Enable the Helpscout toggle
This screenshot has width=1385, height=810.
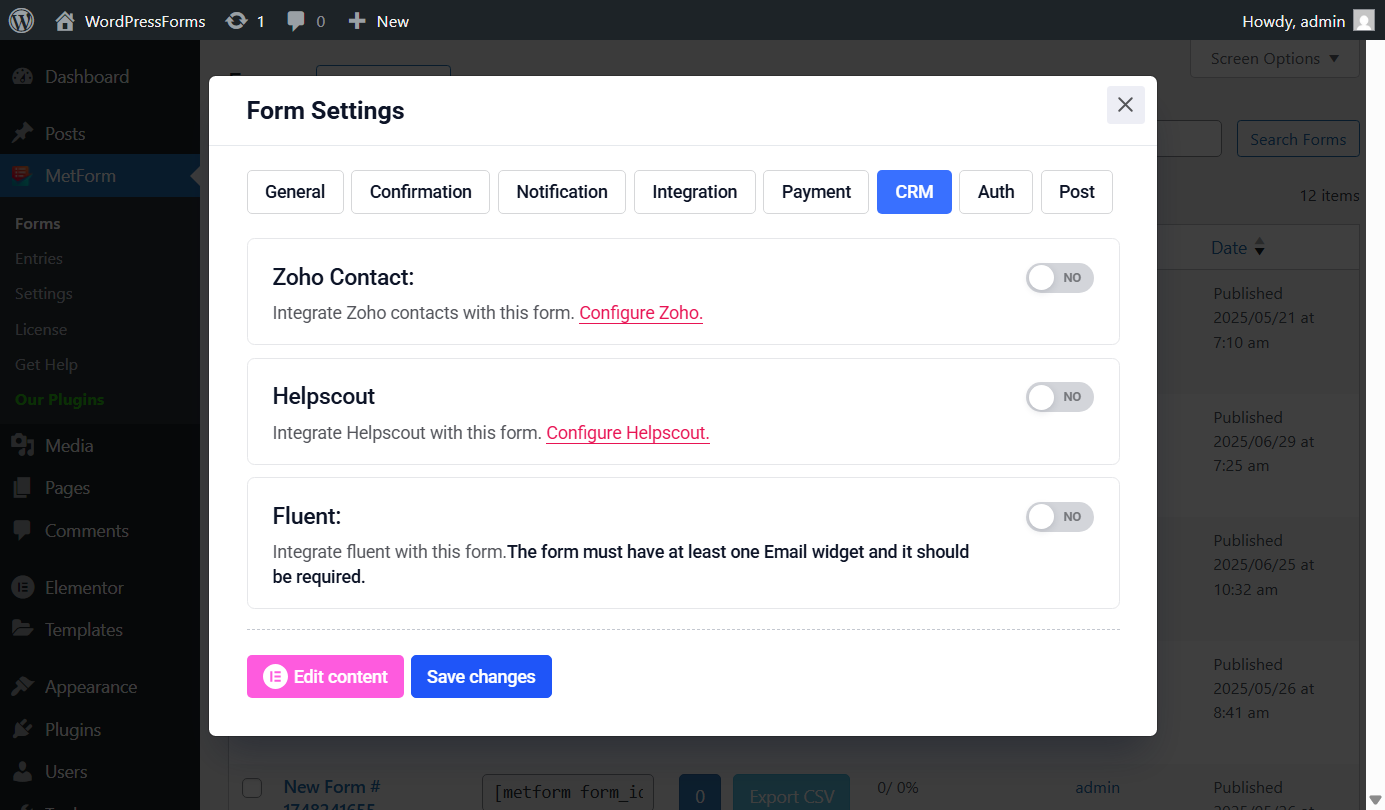[1059, 397]
